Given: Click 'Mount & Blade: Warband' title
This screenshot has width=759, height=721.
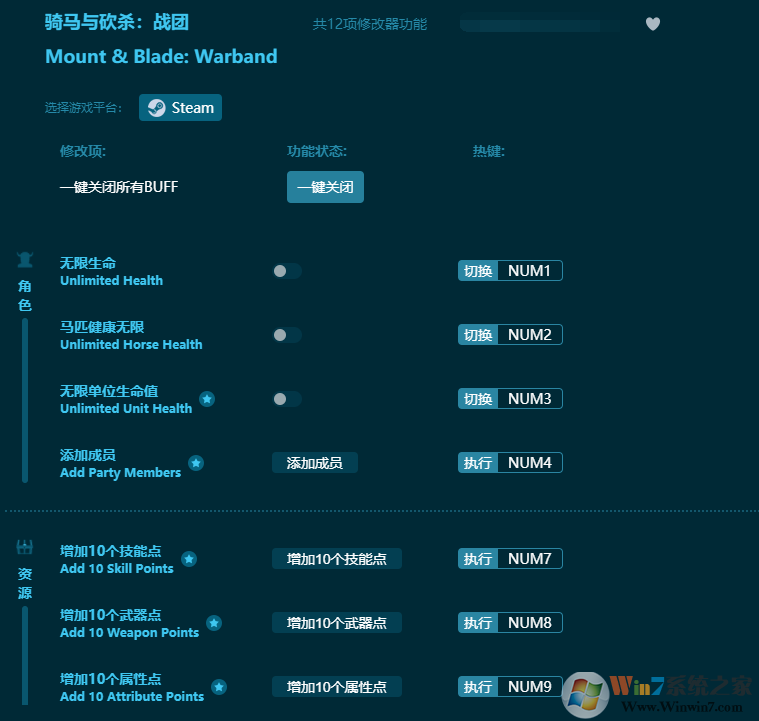Looking at the screenshot, I should point(161,56).
